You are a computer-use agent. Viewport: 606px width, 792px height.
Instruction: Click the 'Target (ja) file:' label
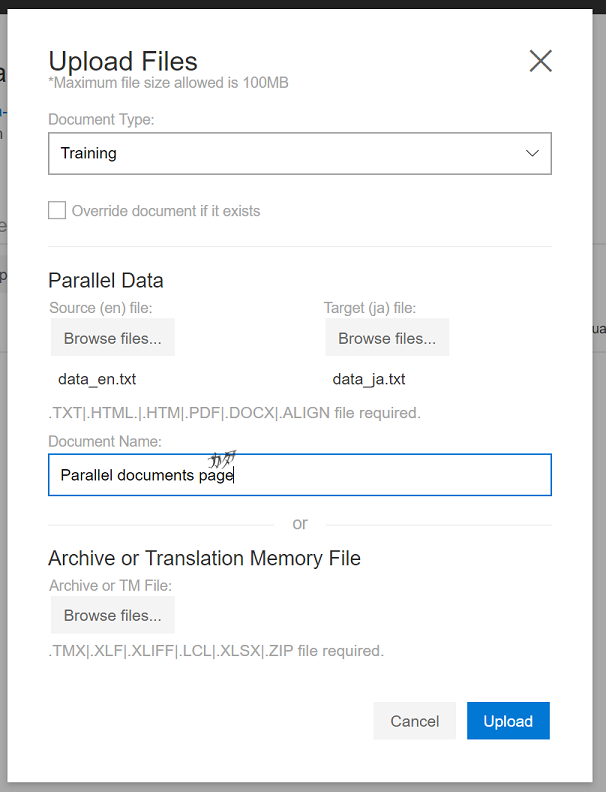[370, 308]
